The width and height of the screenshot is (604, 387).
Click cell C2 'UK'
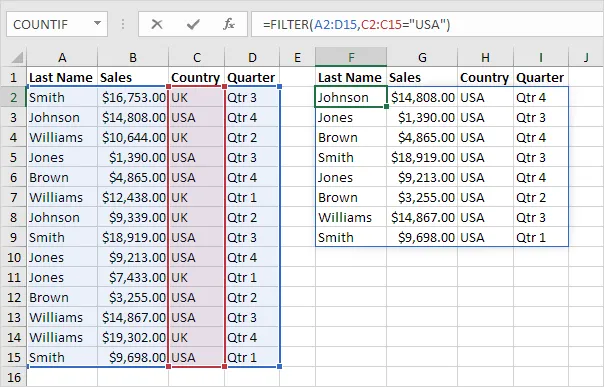pyautogui.click(x=196, y=97)
